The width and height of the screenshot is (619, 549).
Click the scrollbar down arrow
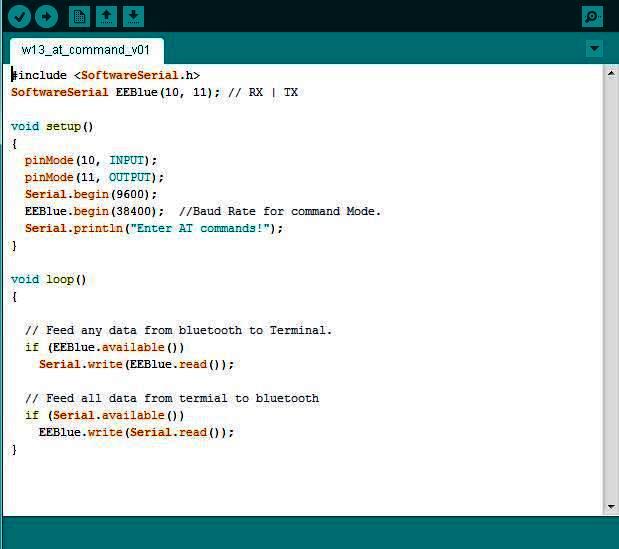tap(611, 507)
